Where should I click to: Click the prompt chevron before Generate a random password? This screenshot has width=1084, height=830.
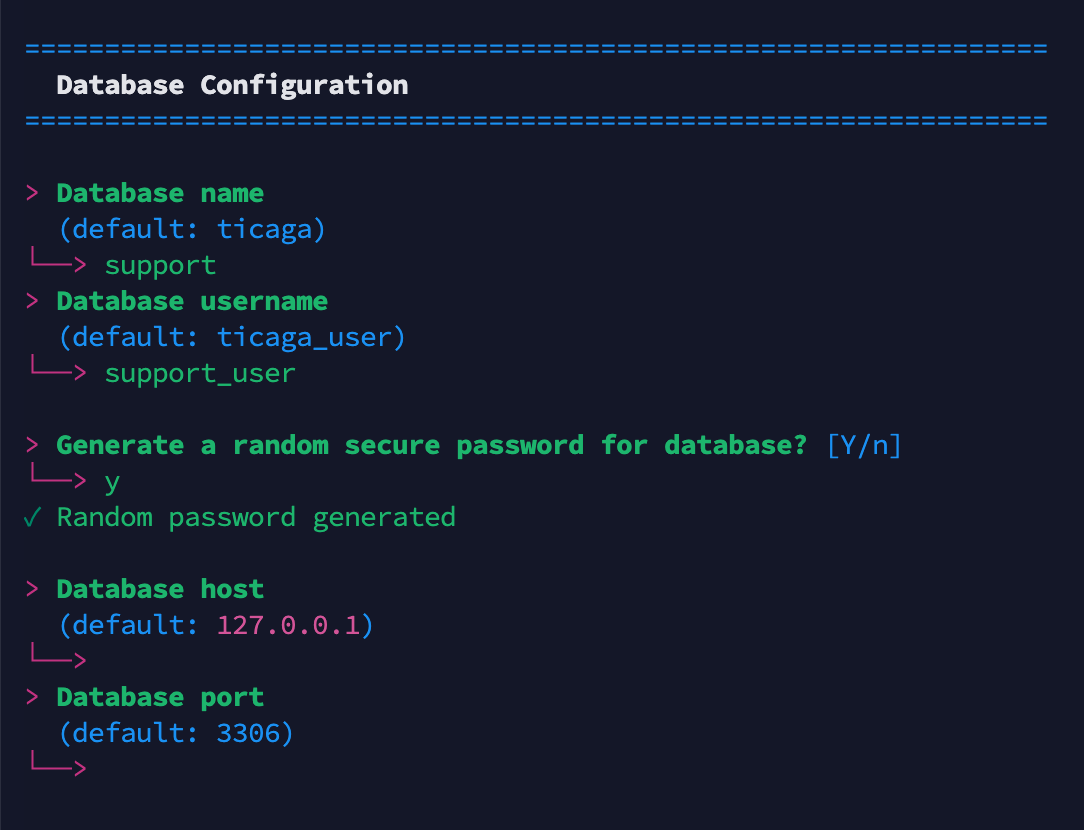[x=33, y=446]
